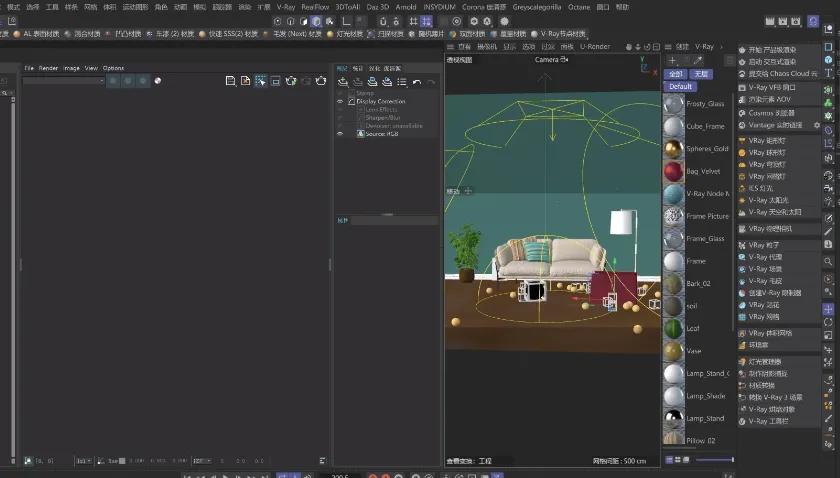Adjust the material thumbnail size slider
Viewport: 840px width, 478px height.
coord(715,460)
